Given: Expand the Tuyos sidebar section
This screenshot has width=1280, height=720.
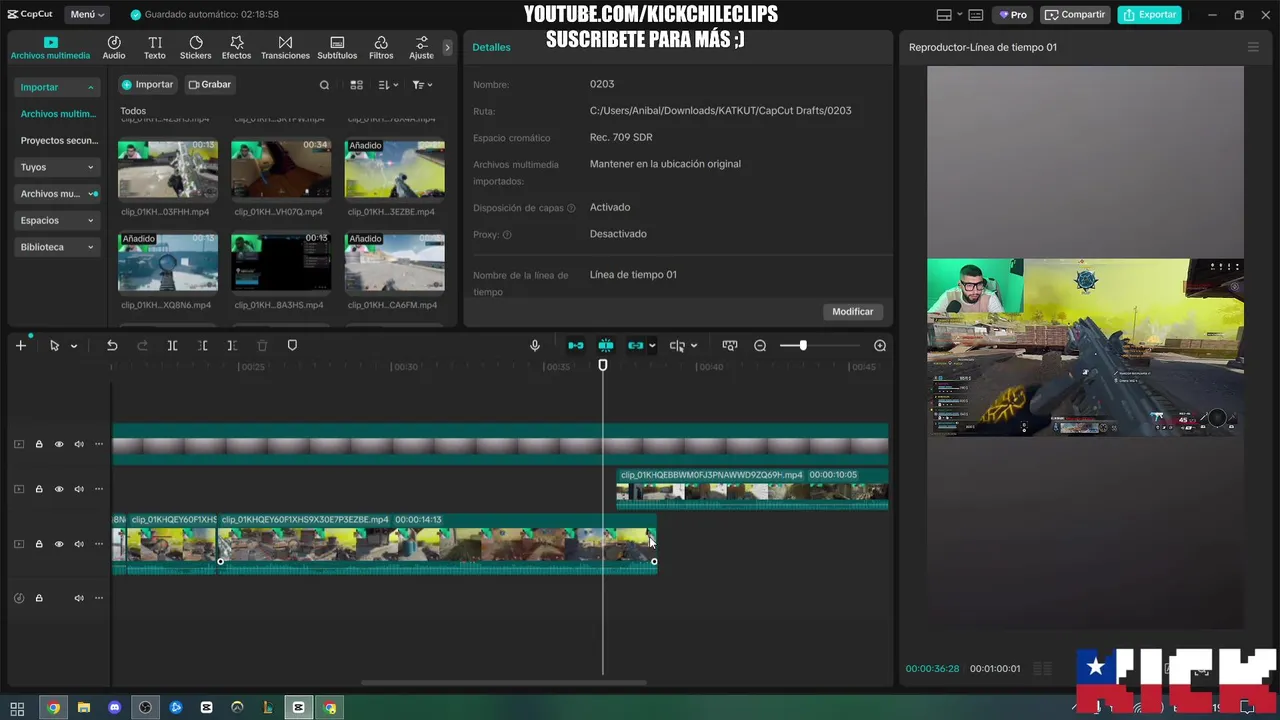Looking at the screenshot, I should [x=57, y=167].
